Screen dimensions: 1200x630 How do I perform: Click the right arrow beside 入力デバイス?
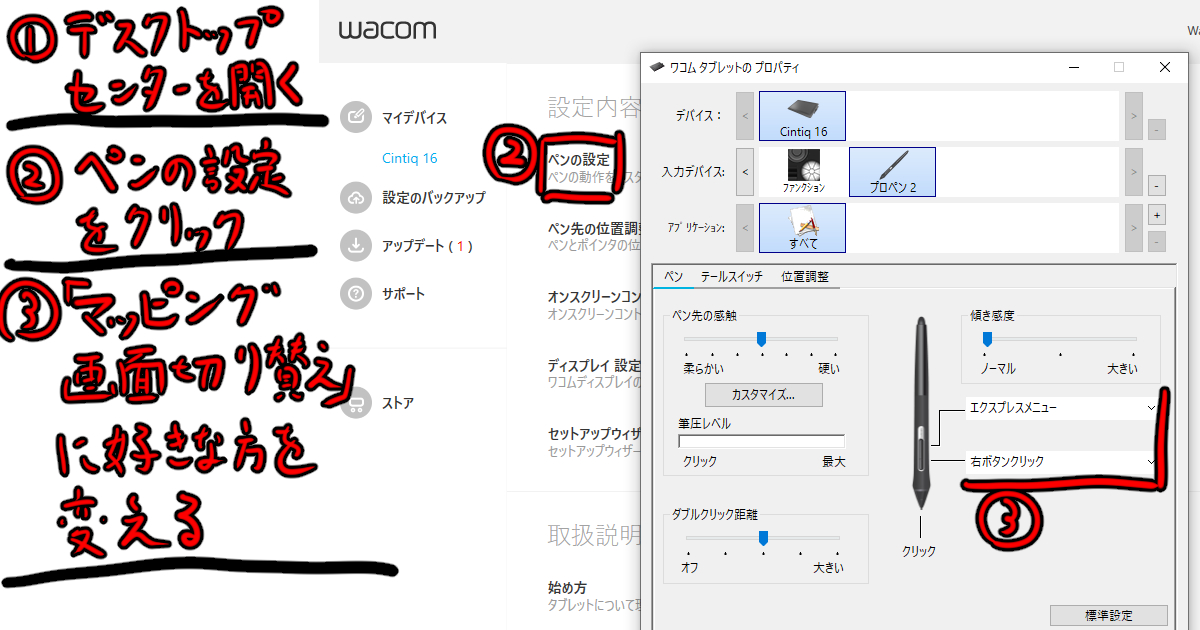1131,172
